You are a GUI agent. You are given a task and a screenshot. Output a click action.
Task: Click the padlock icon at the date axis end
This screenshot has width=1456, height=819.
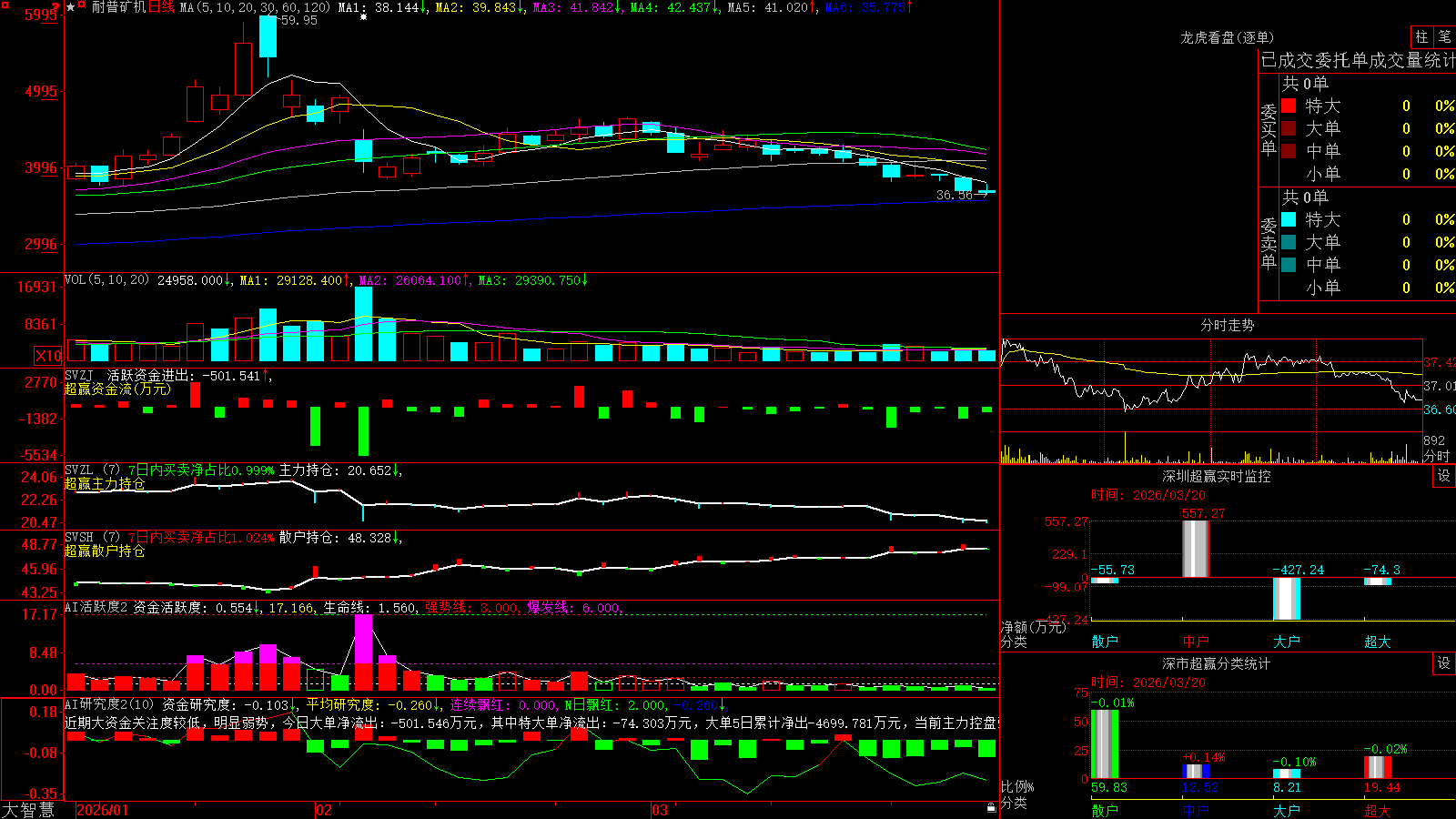(x=991, y=808)
